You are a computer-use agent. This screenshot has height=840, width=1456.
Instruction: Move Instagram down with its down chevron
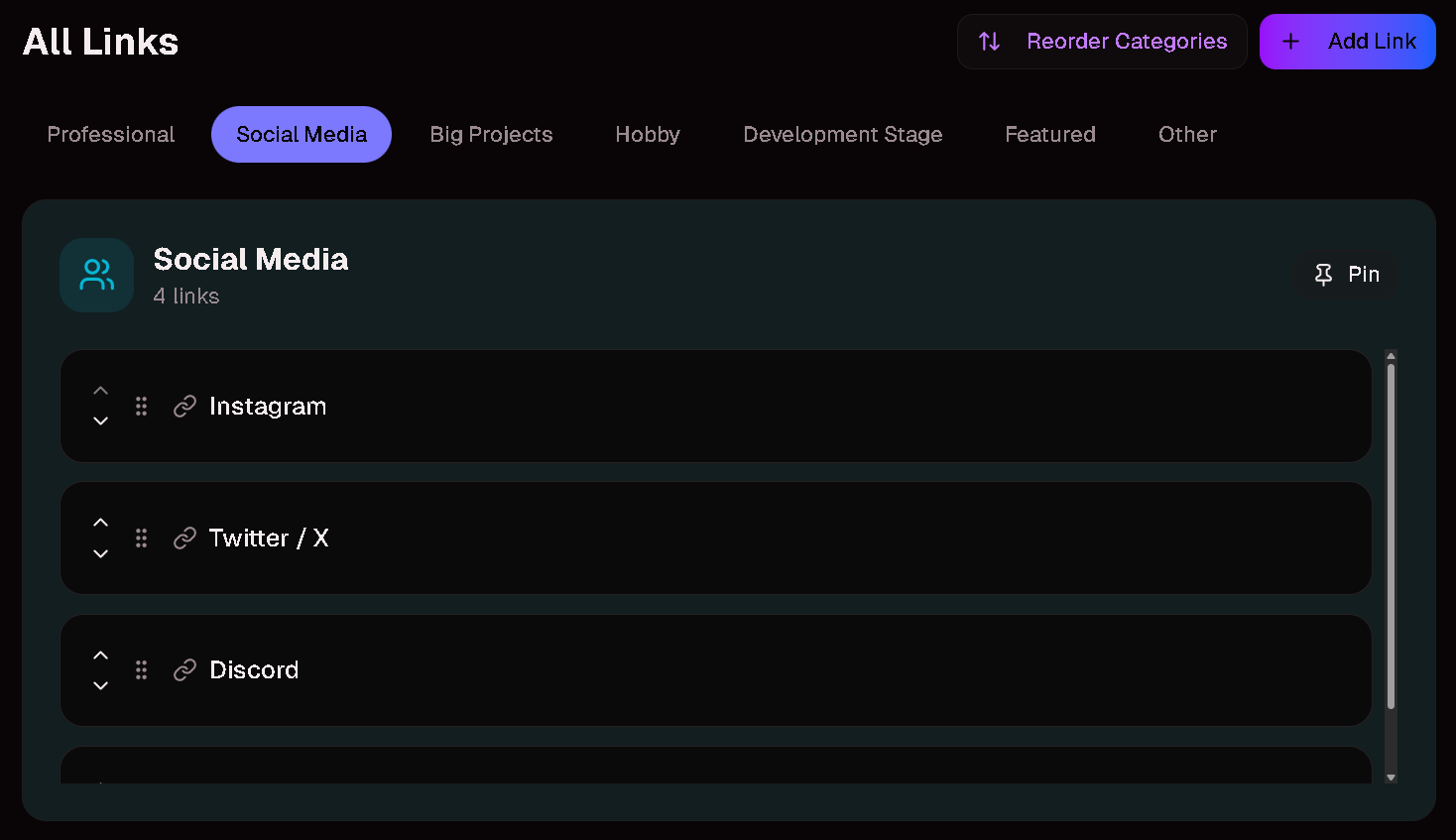click(x=100, y=421)
